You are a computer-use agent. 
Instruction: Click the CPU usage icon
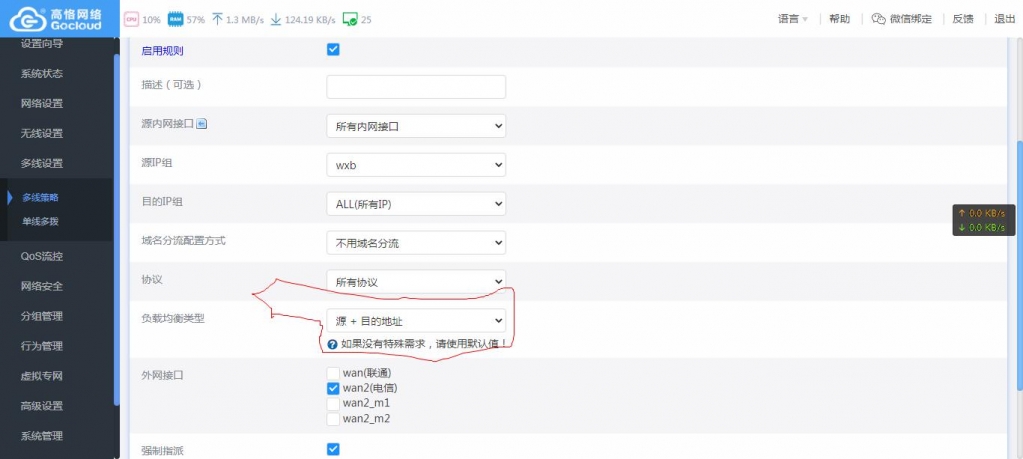(132, 20)
